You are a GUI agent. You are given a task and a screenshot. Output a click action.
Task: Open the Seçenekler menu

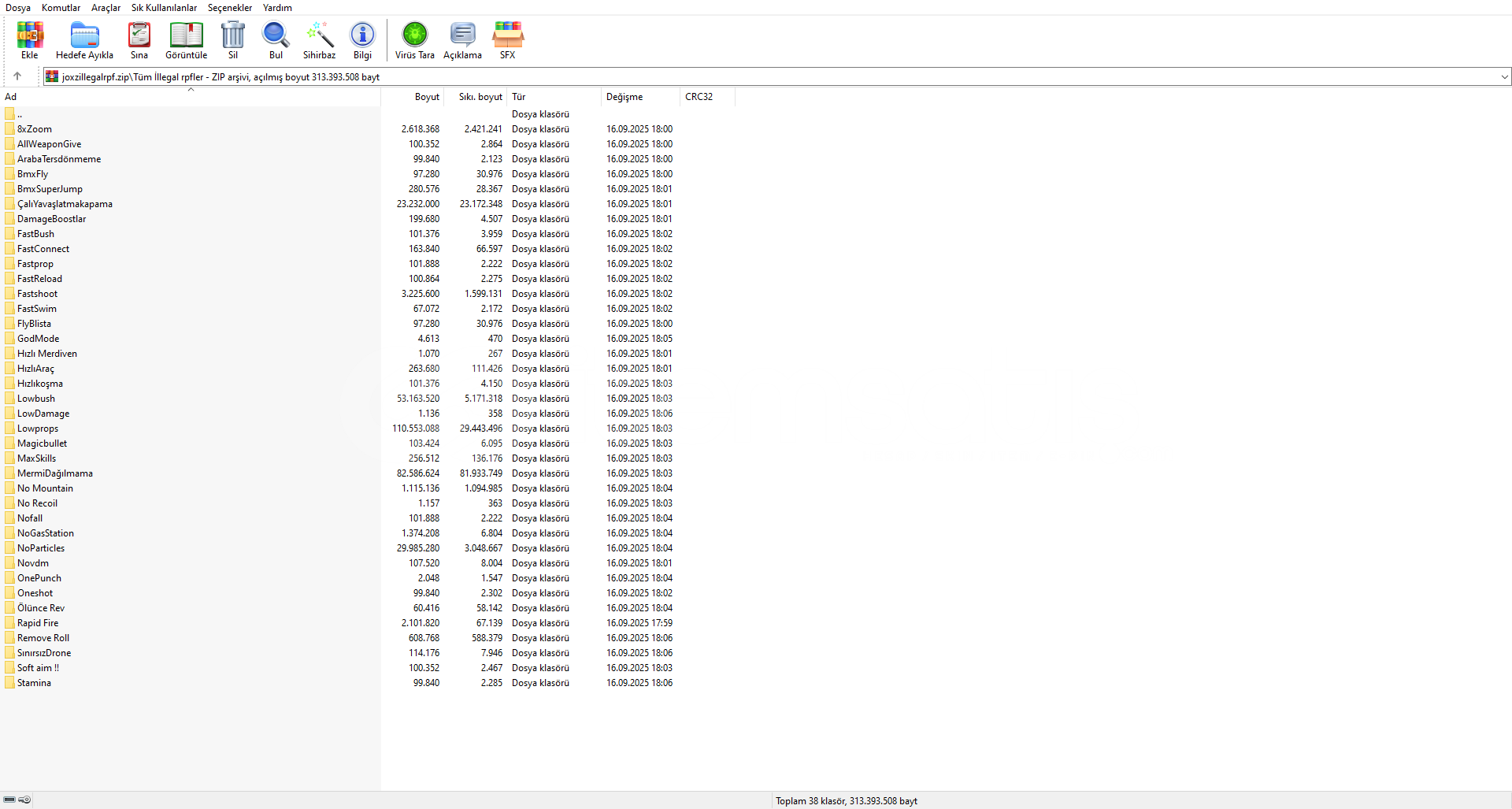click(x=230, y=8)
